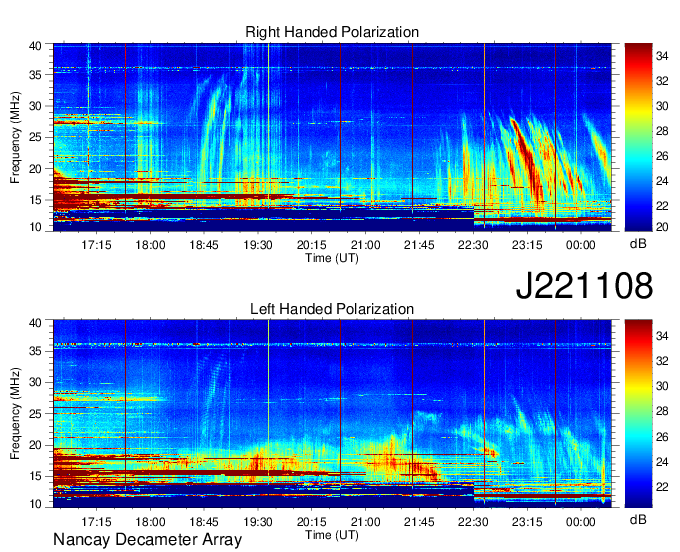The image size is (680, 552).
Task: Click the Left Handed plot's dB color scale bar
Action: [638, 414]
